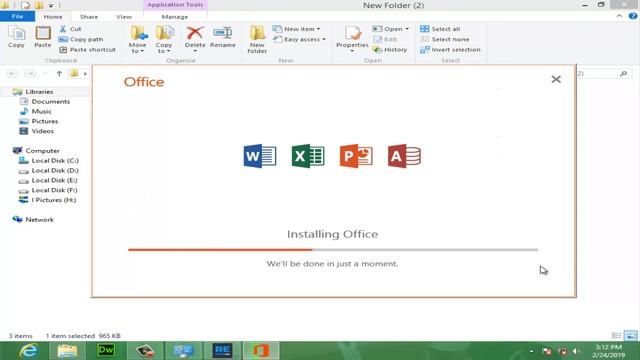Click Invert selection in ribbon
This screenshot has height=360, width=640.
tap(450, 49)
